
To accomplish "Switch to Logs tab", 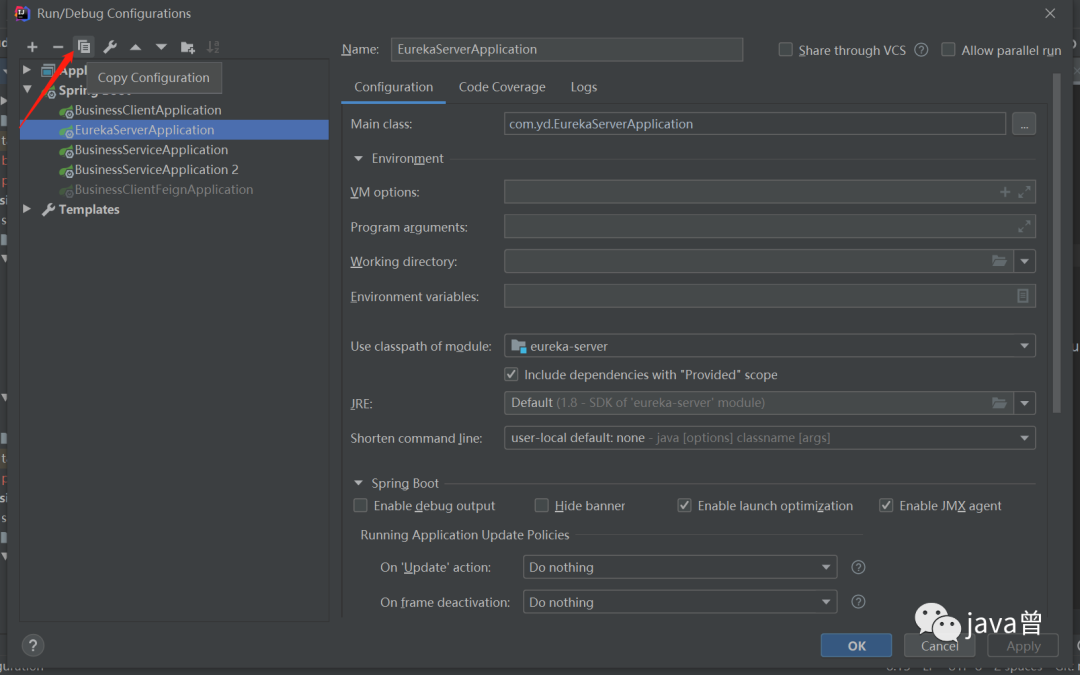I will [x=583, y=87].
